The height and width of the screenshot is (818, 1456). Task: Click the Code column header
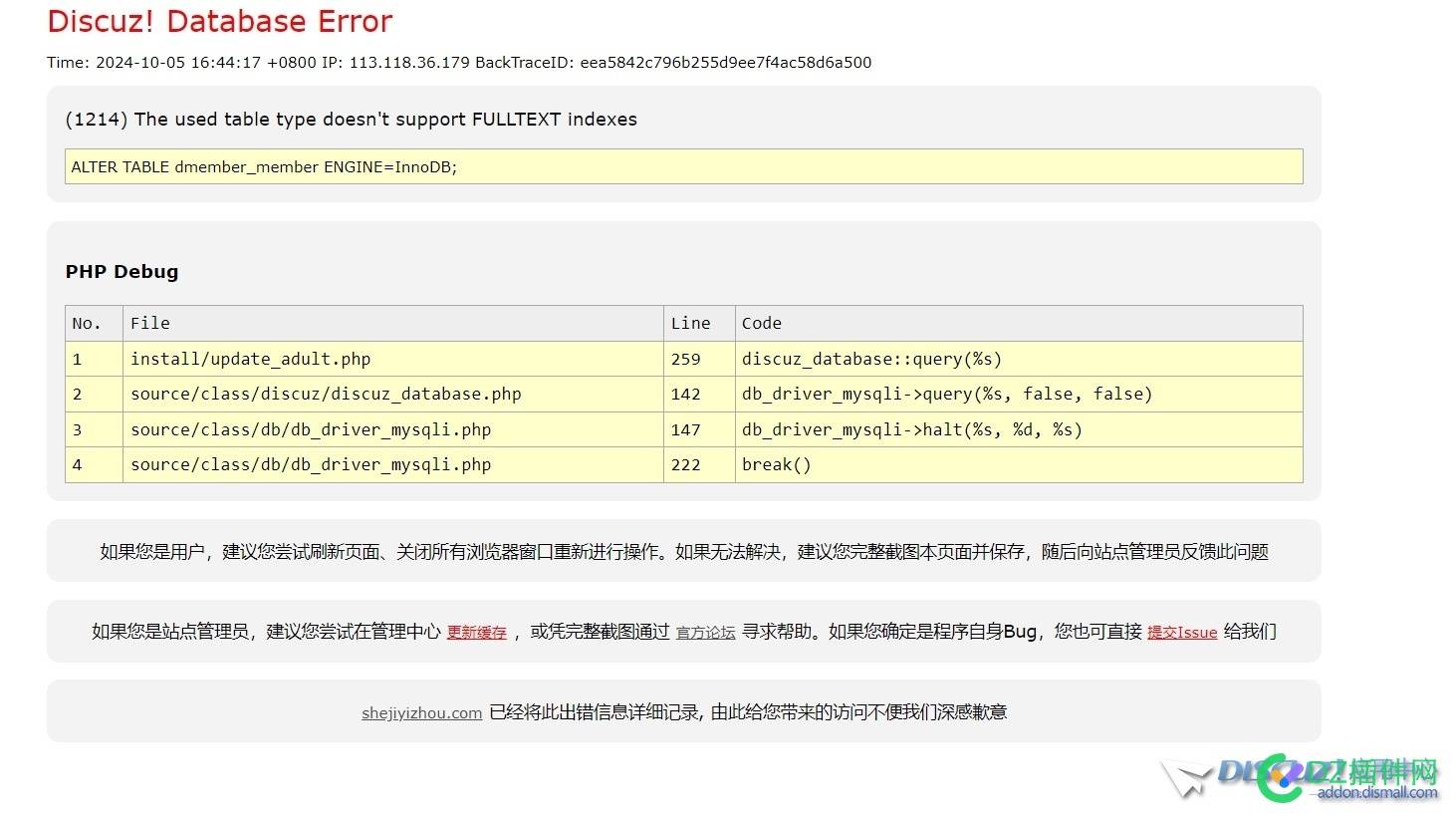(1019, 324)
